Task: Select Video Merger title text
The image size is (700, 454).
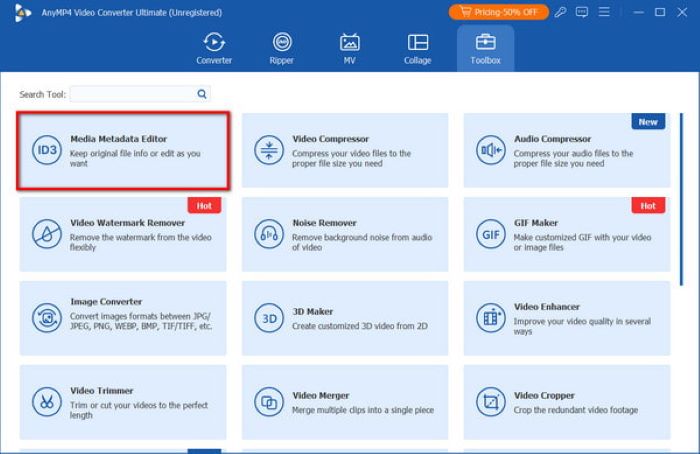Action: [321, 396]
